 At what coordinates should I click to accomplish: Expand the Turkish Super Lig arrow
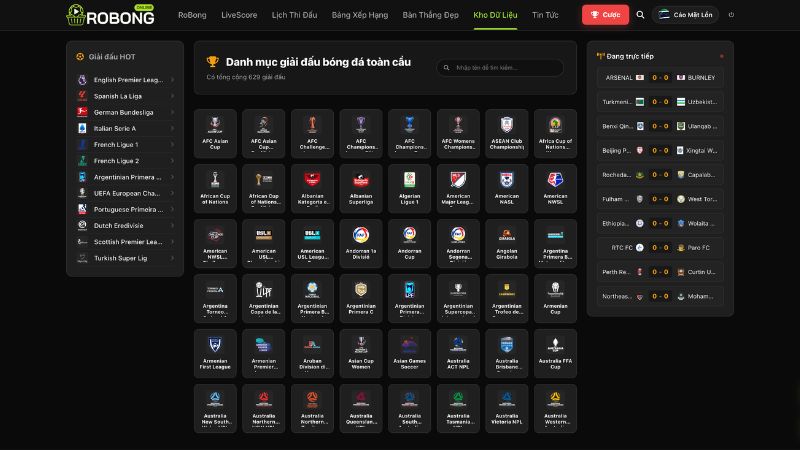pos(172,258)
